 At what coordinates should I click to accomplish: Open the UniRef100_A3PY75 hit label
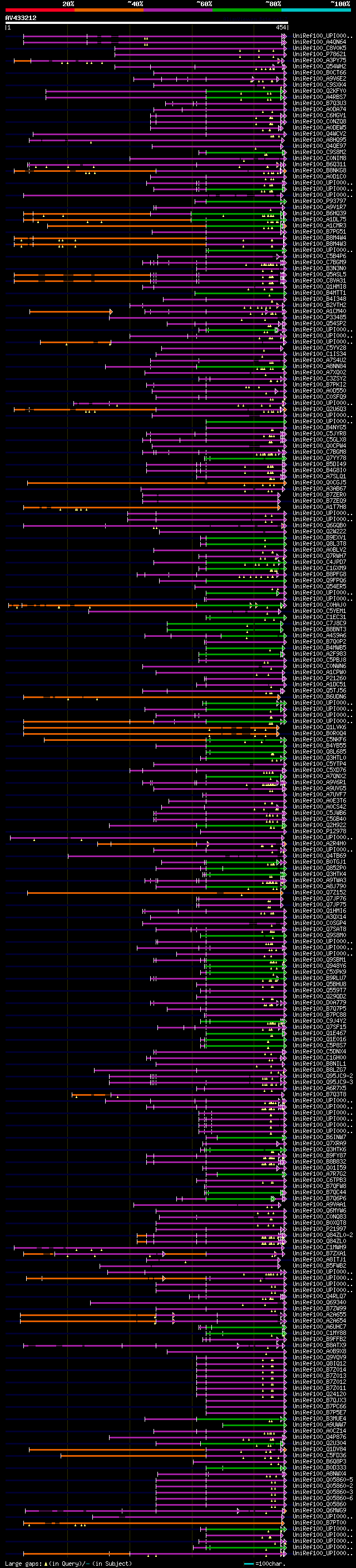point(319,60)
